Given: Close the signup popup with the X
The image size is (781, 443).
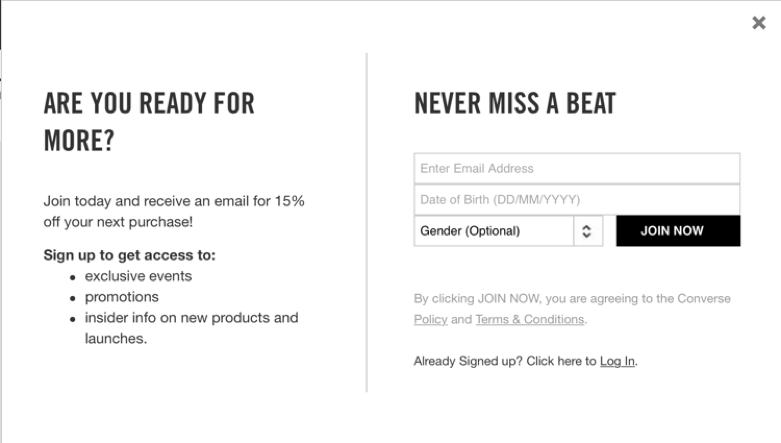Looking at the screenshot, I should pos(758,23).
